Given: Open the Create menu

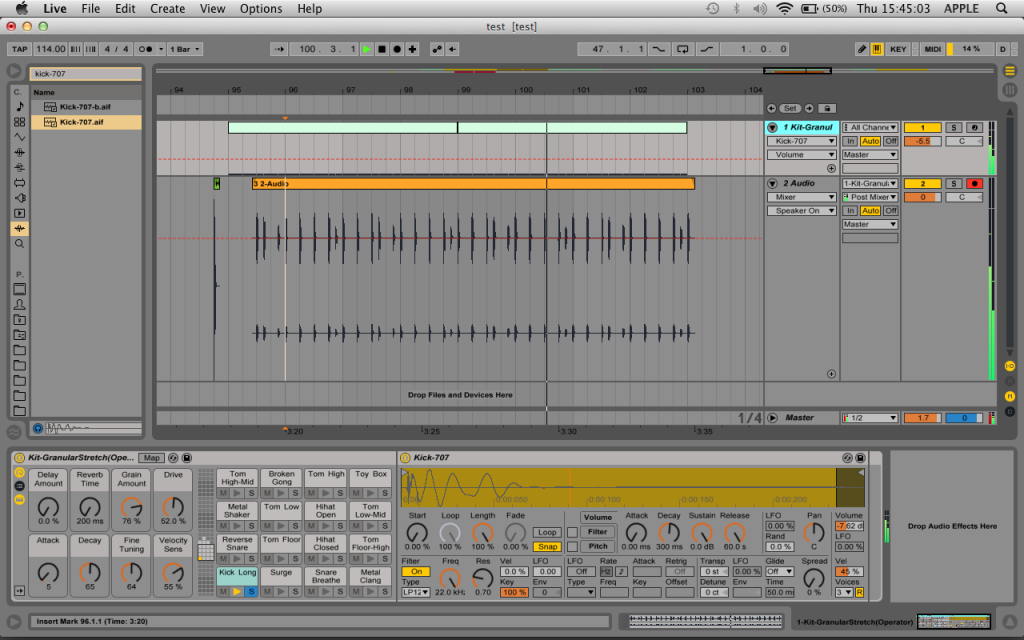Looking at the screenshot, I should click(x=167, y=8).
